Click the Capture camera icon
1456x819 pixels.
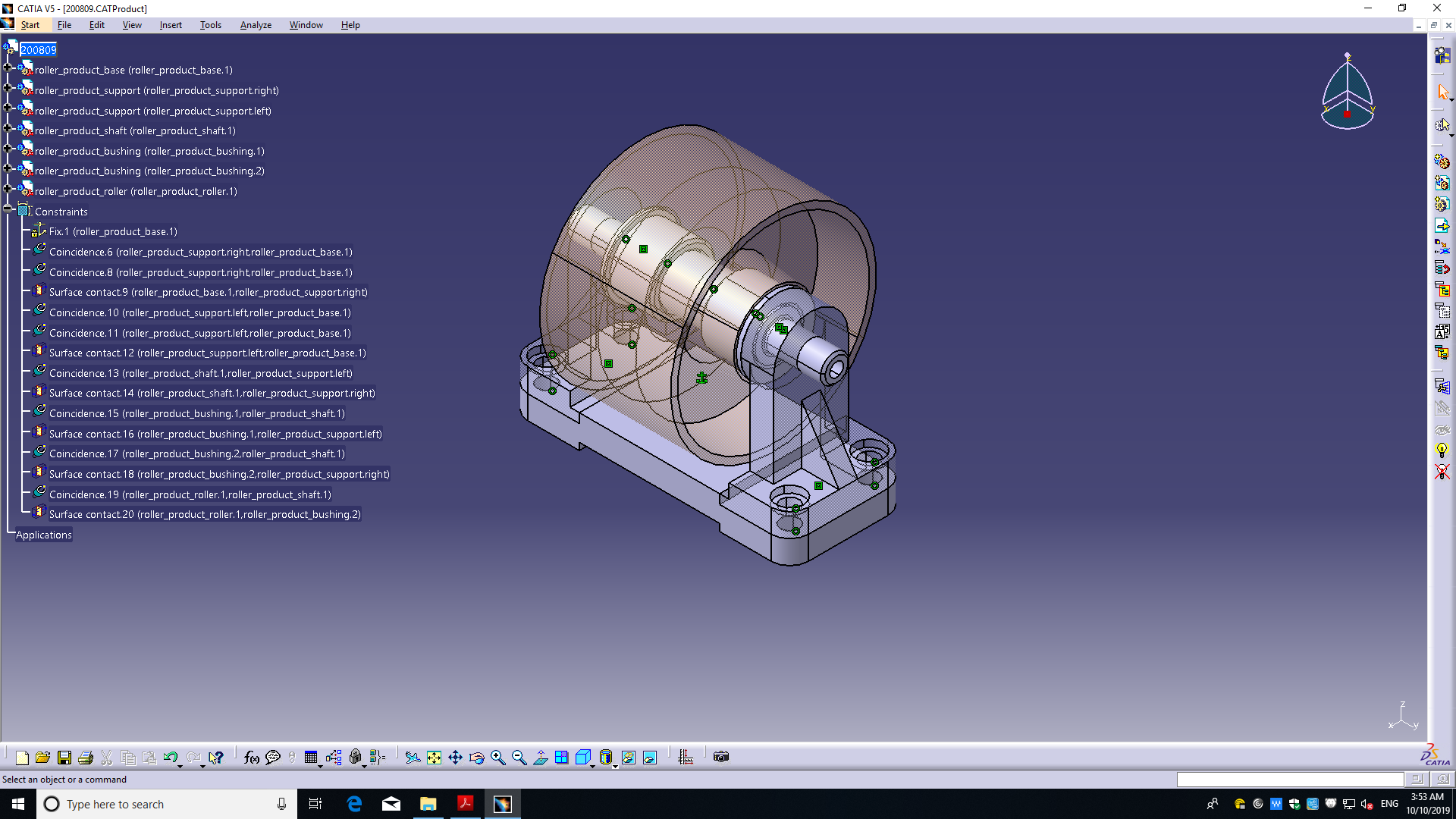pyautogui.click(x=720, y=757)
